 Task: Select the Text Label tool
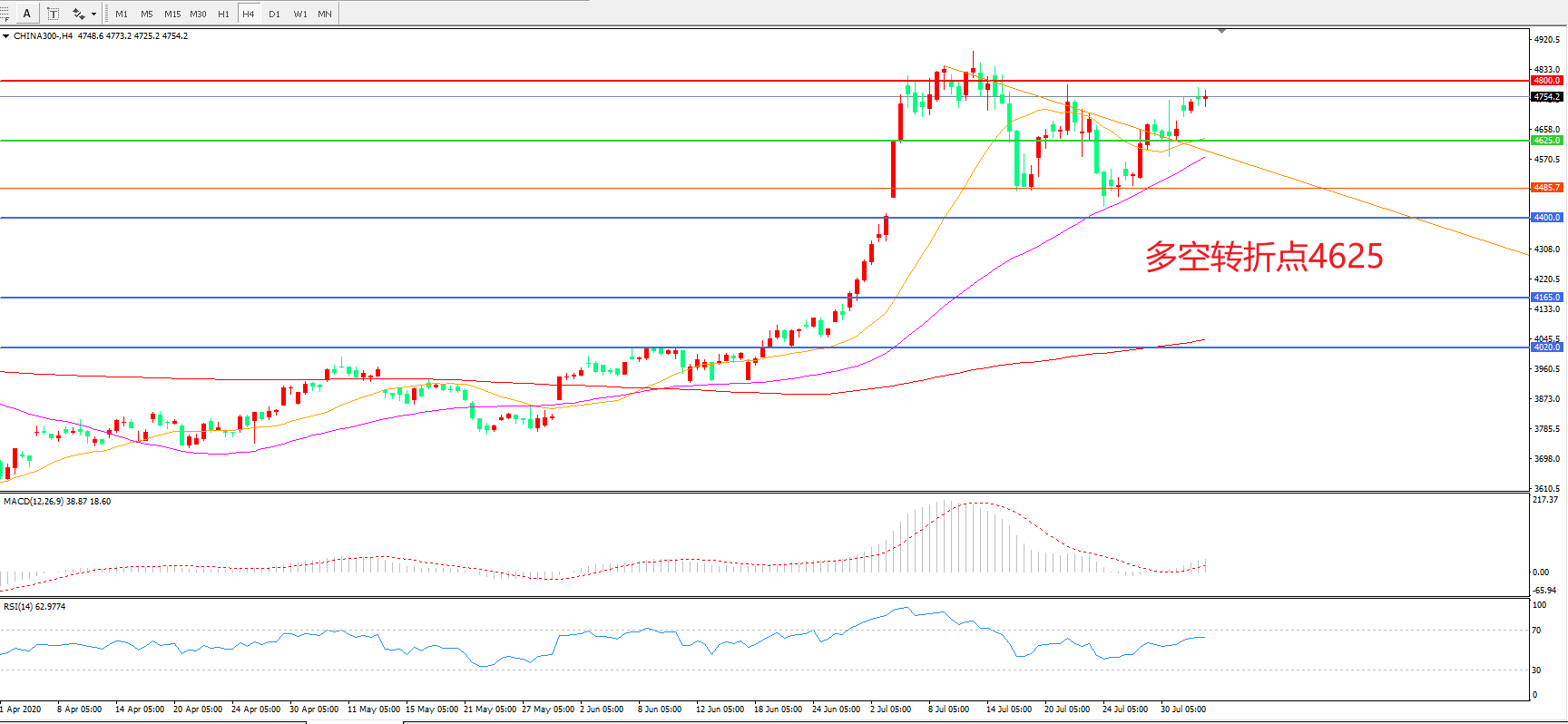(53, 14)
